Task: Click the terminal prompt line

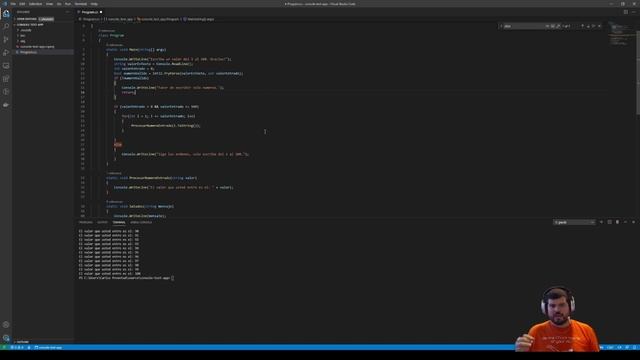Action: pyautogui.click(x=126, y=278)
